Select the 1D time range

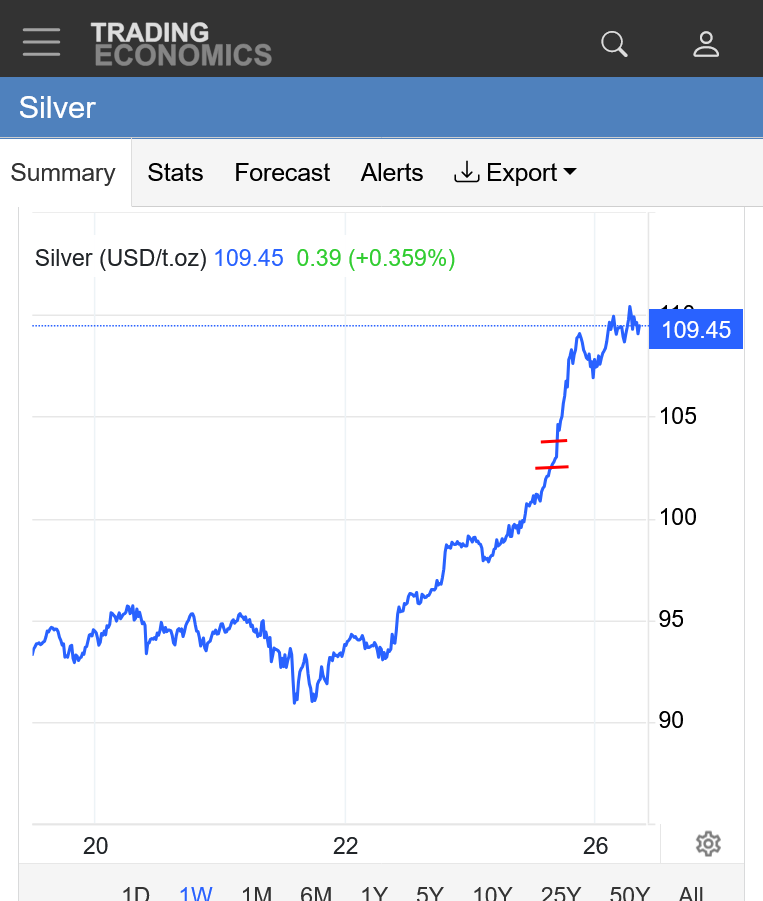(x=136, y=893)
